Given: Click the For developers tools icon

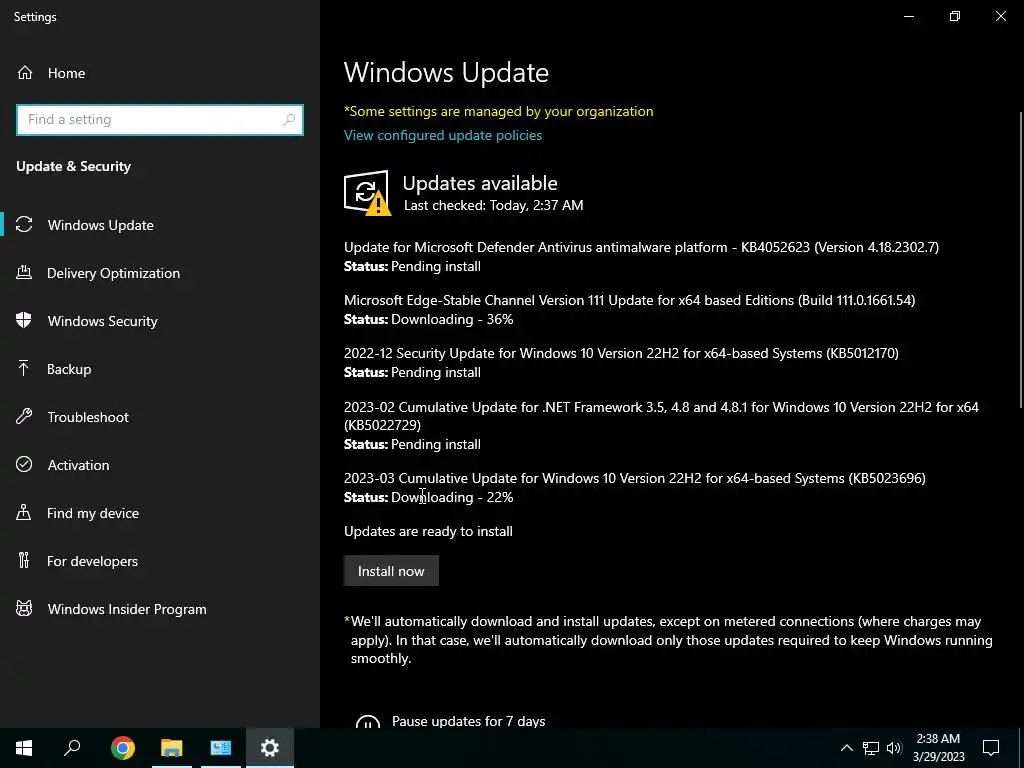Looking at the screenshot, I should point(24,560).
